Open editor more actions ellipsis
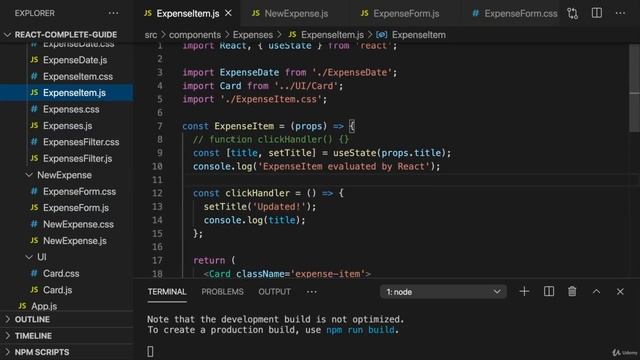The height and width of the screenshot is (360, 640). [x=620, y=13]
